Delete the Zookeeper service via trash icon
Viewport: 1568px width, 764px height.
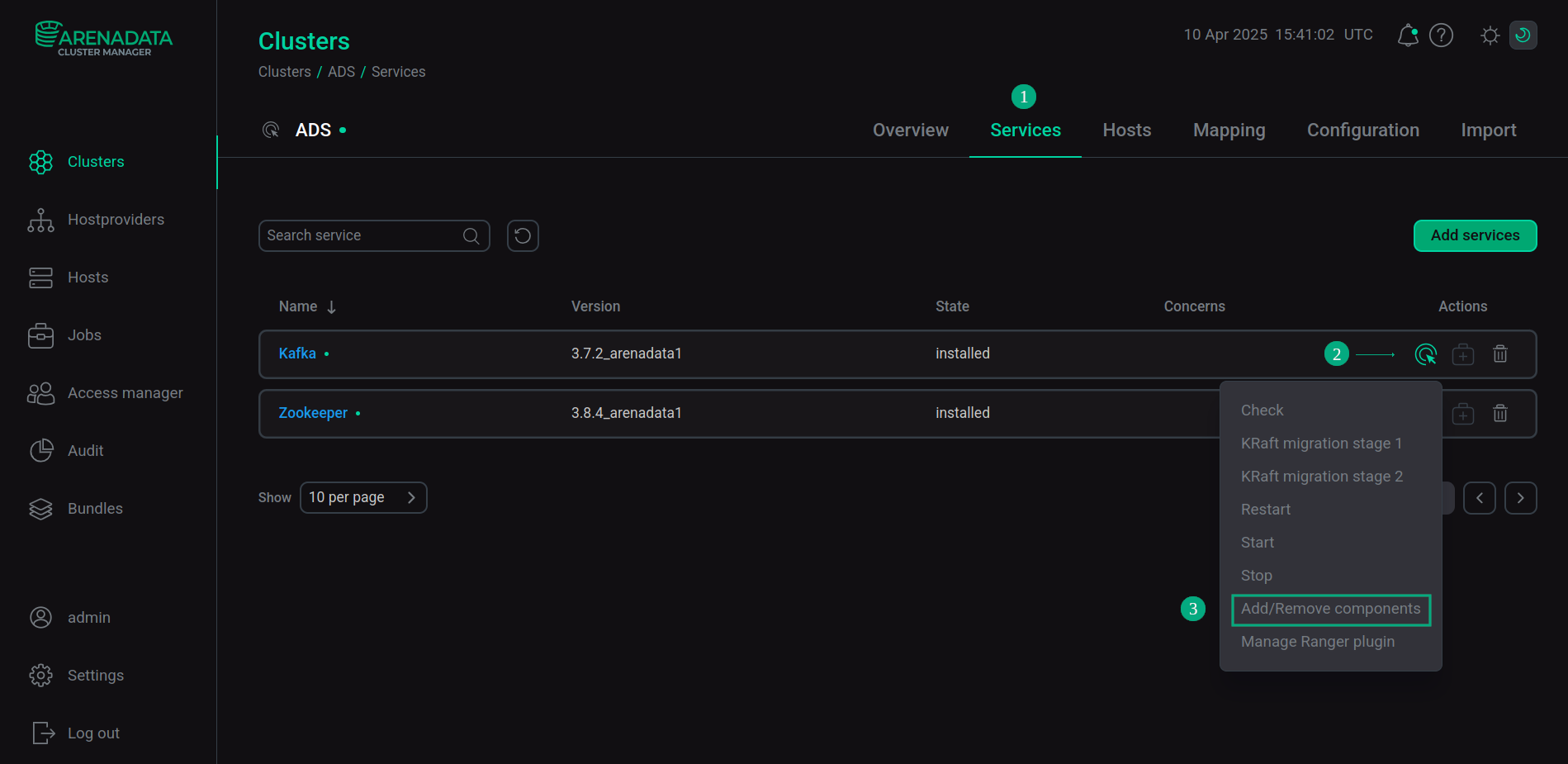pos(1500,414)
